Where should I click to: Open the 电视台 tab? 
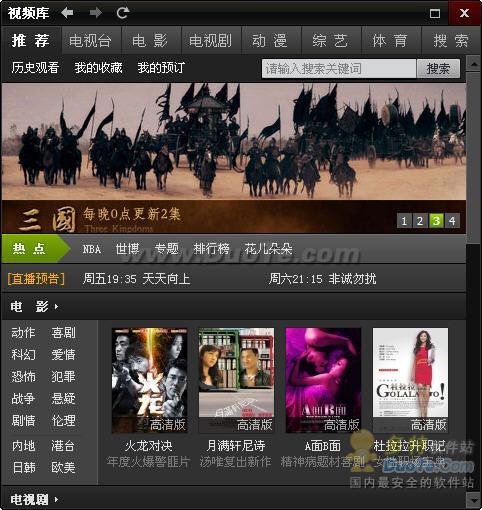91,41
